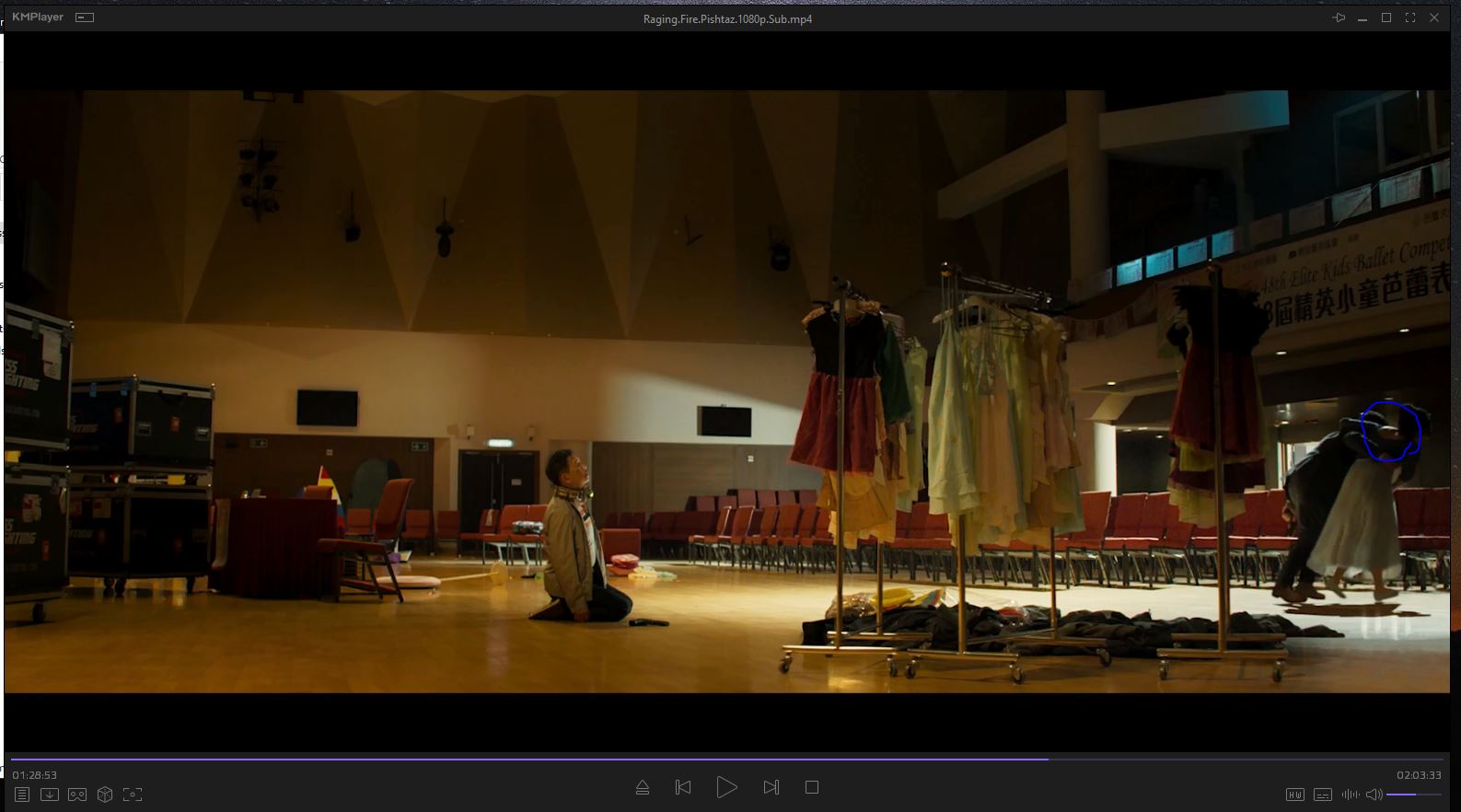Pin window on top with pin icon
1461x812 pixels.
point(1339,17)
